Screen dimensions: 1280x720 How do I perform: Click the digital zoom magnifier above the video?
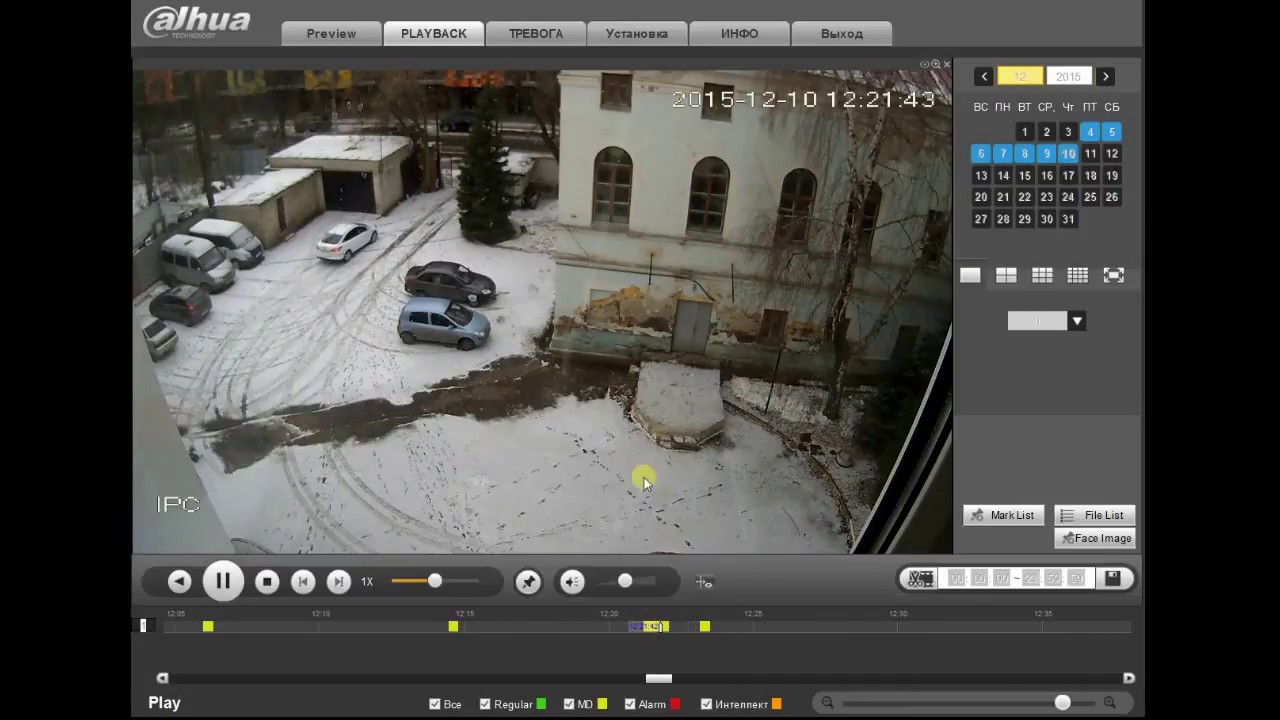tap(936, 64)
